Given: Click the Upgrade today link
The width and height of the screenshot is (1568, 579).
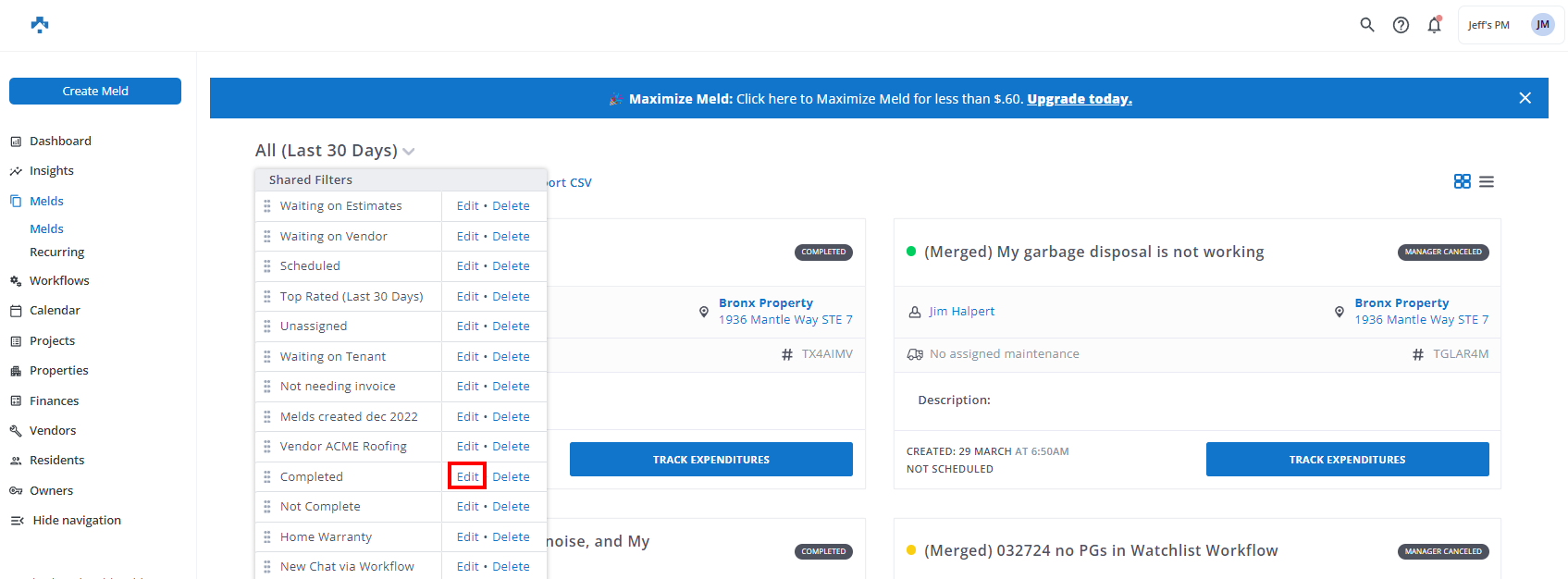Looking at the screenshot, I should click(x=1079, y=99).
